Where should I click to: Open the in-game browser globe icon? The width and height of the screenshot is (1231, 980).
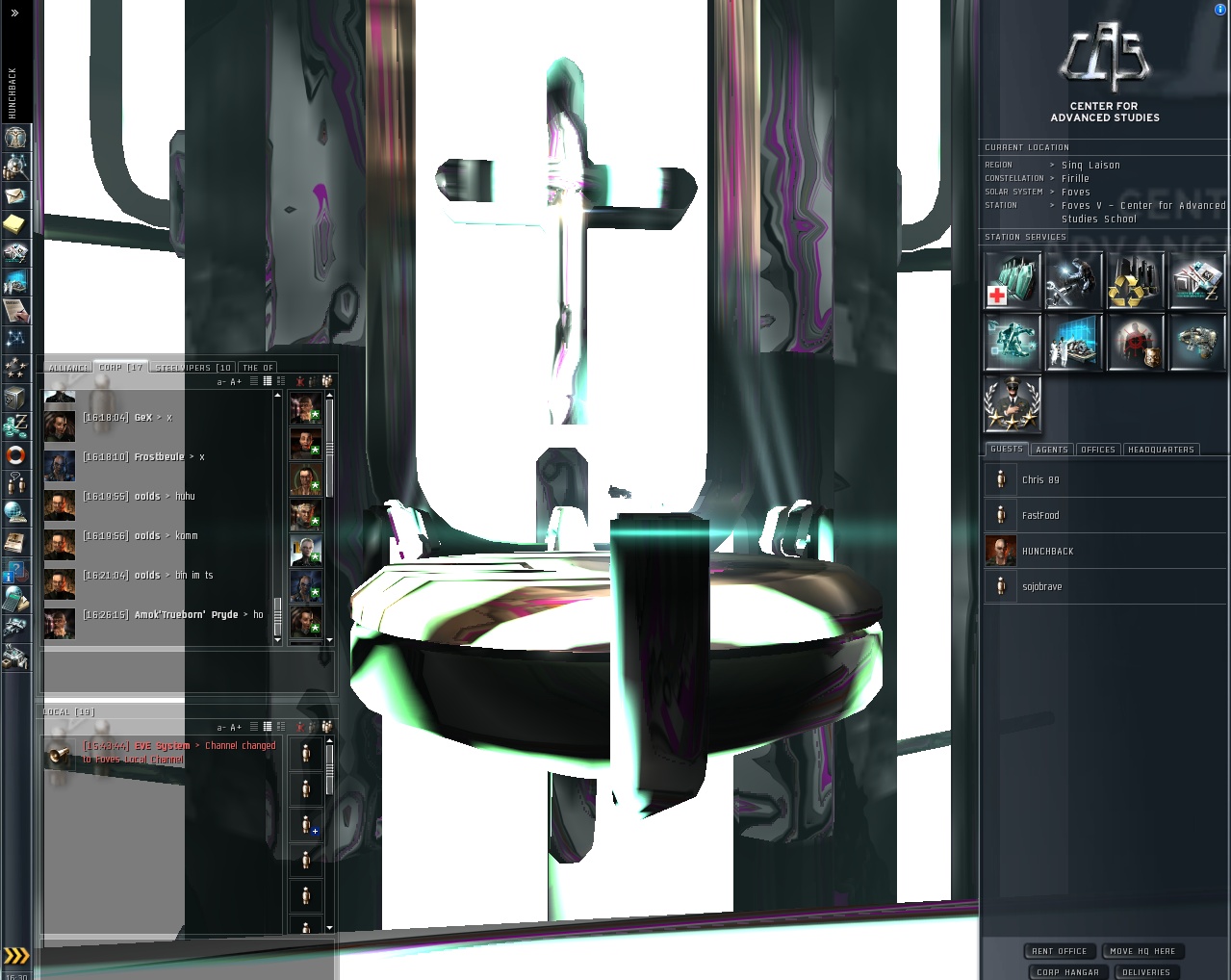point(15,512)
